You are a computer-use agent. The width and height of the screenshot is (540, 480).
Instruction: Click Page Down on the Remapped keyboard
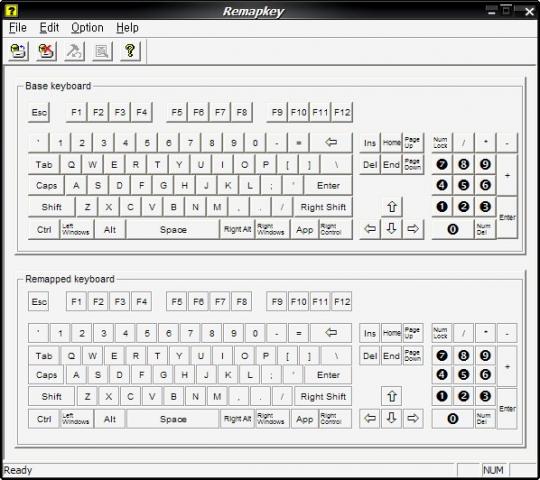413,355
